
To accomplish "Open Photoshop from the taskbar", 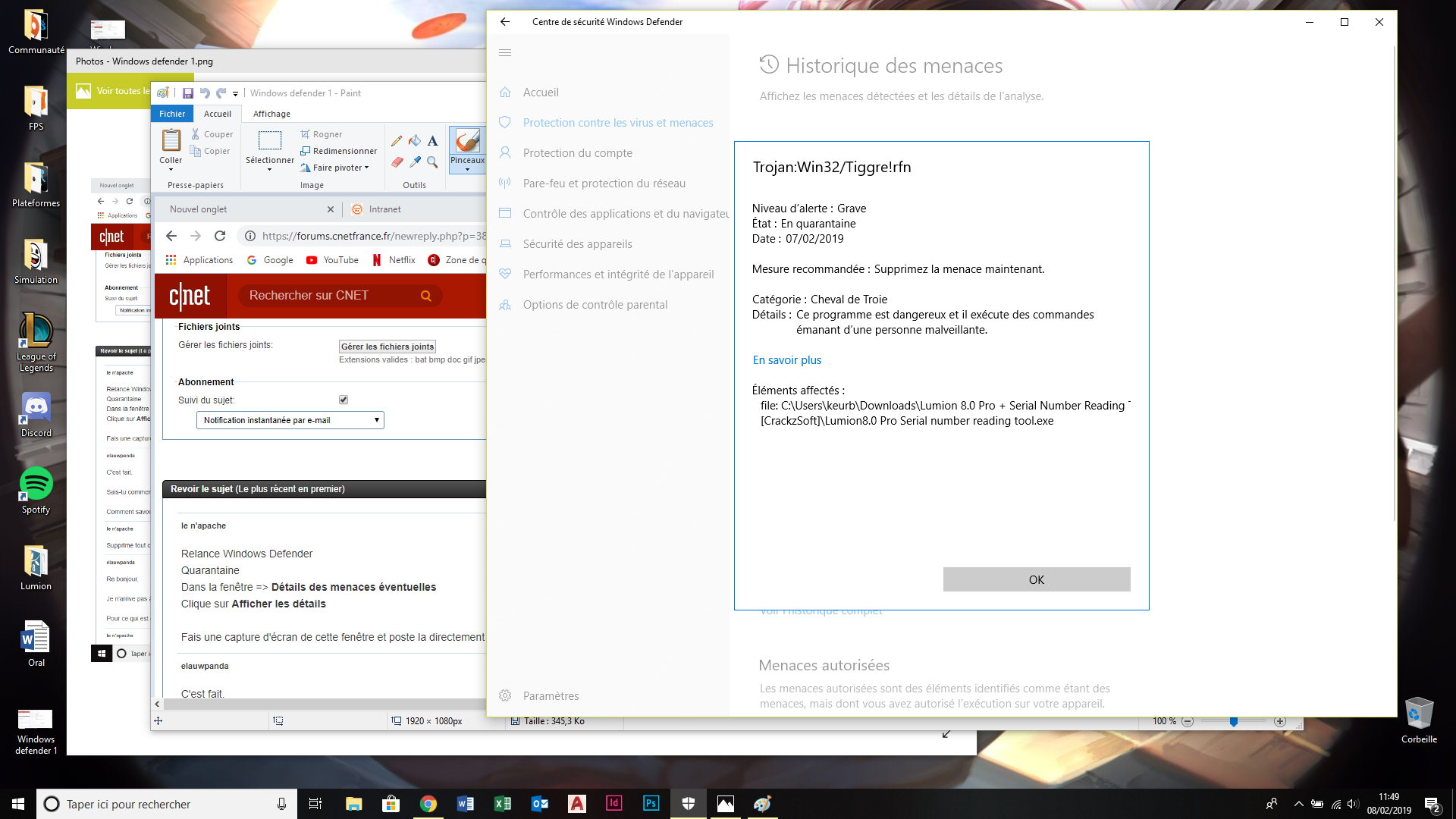I will click(651, 804).
